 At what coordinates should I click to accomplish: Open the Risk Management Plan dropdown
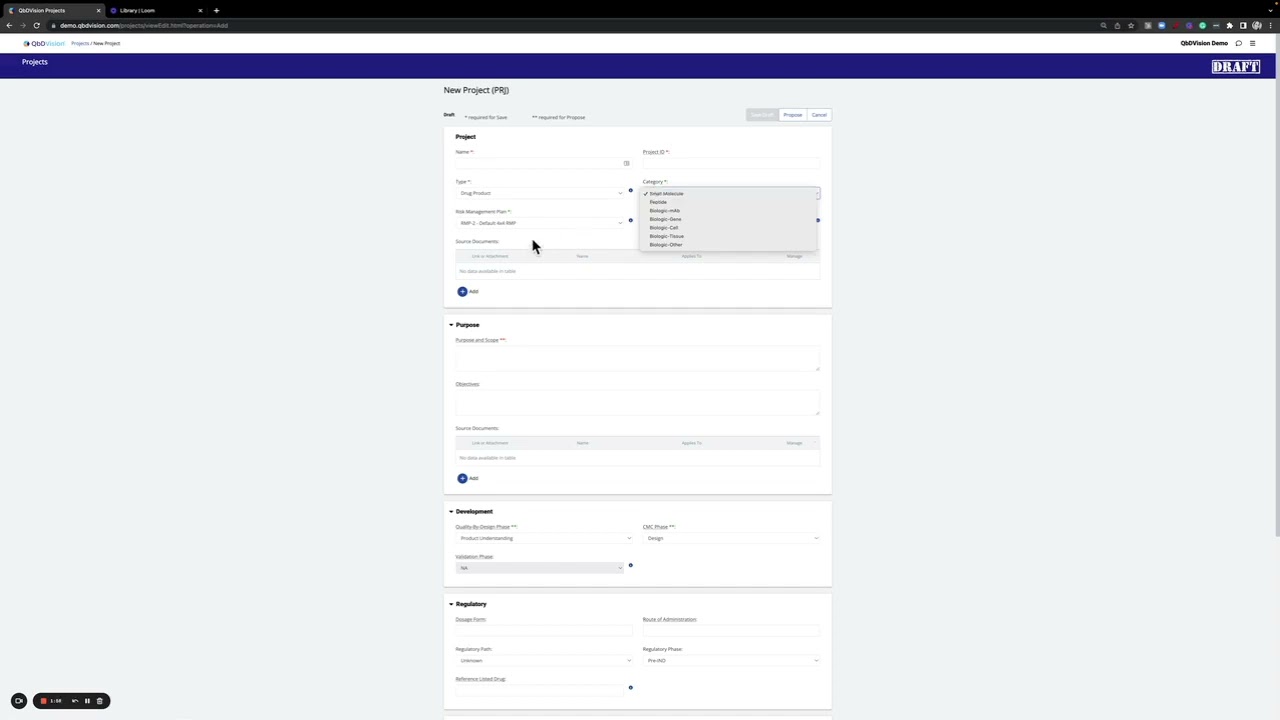[540, 223]
